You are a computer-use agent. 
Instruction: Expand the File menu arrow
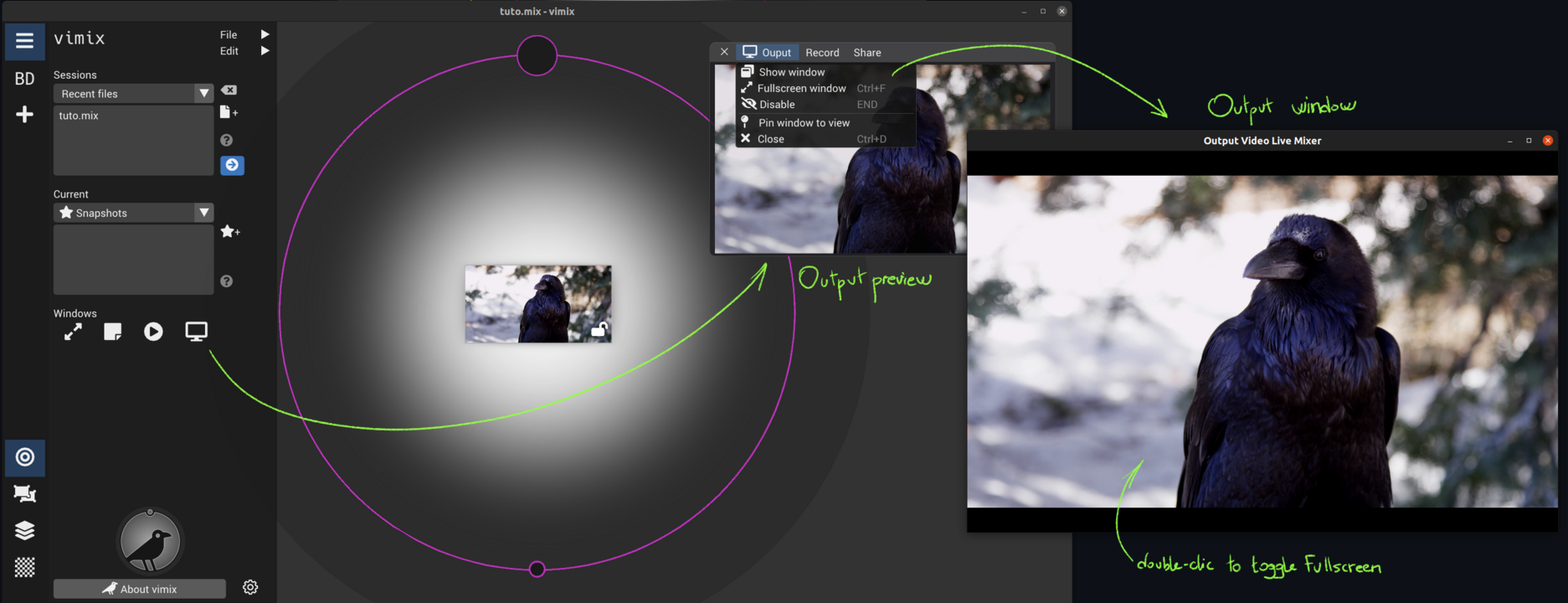pos(265,34)
